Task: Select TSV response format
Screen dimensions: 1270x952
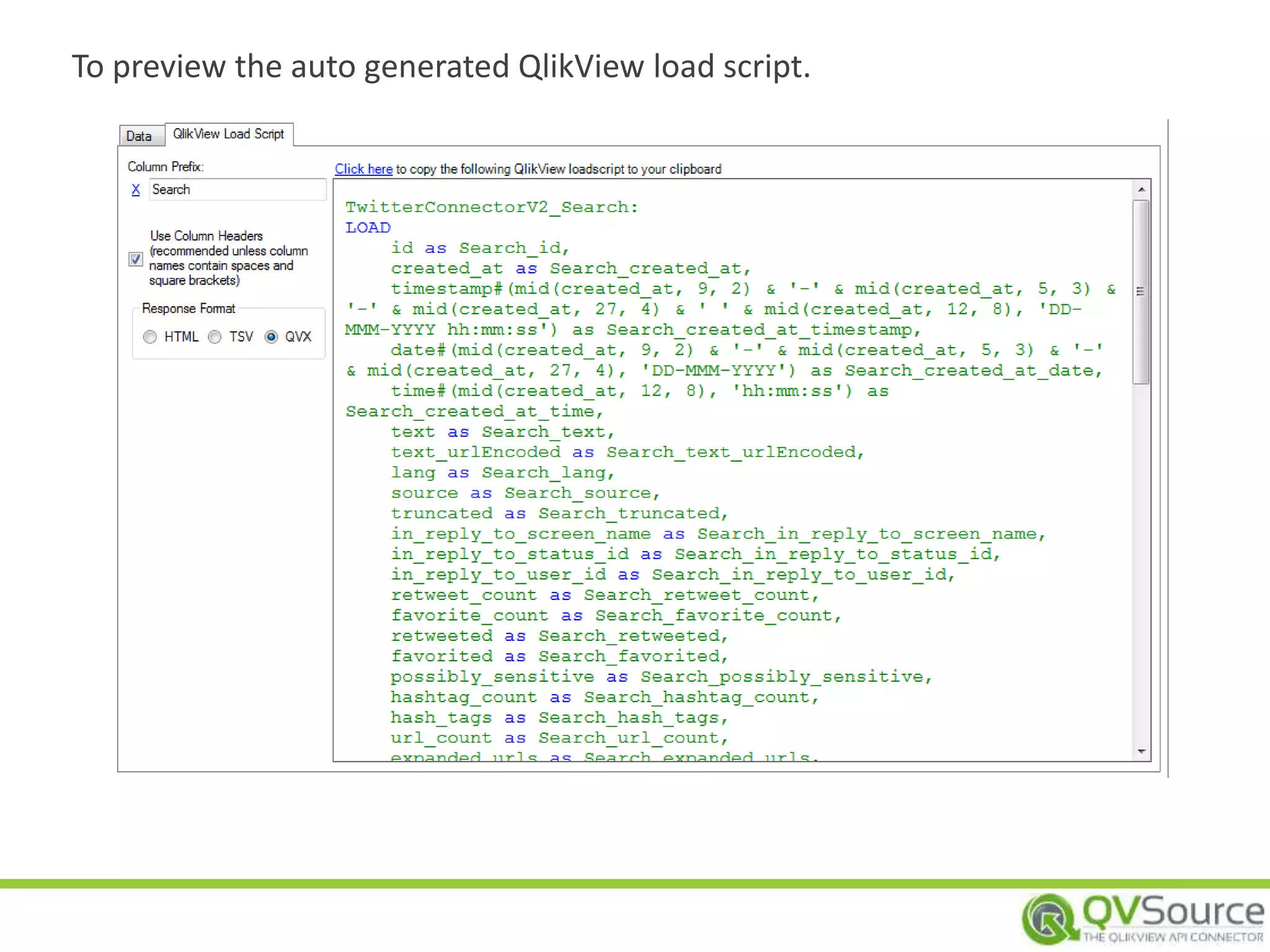Action: coord(215,337)
